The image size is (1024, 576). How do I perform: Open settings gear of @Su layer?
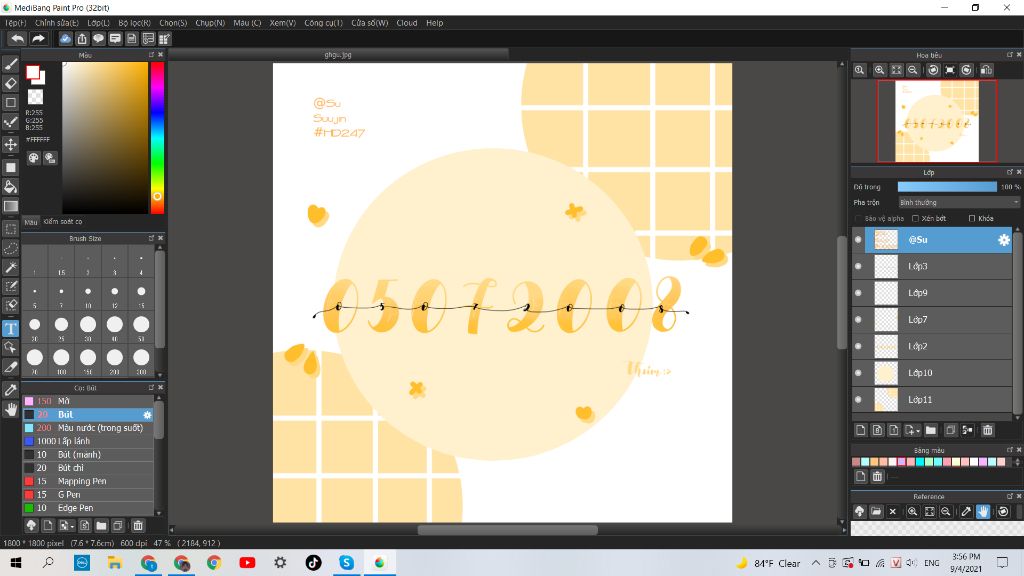tap(1004, 240)
